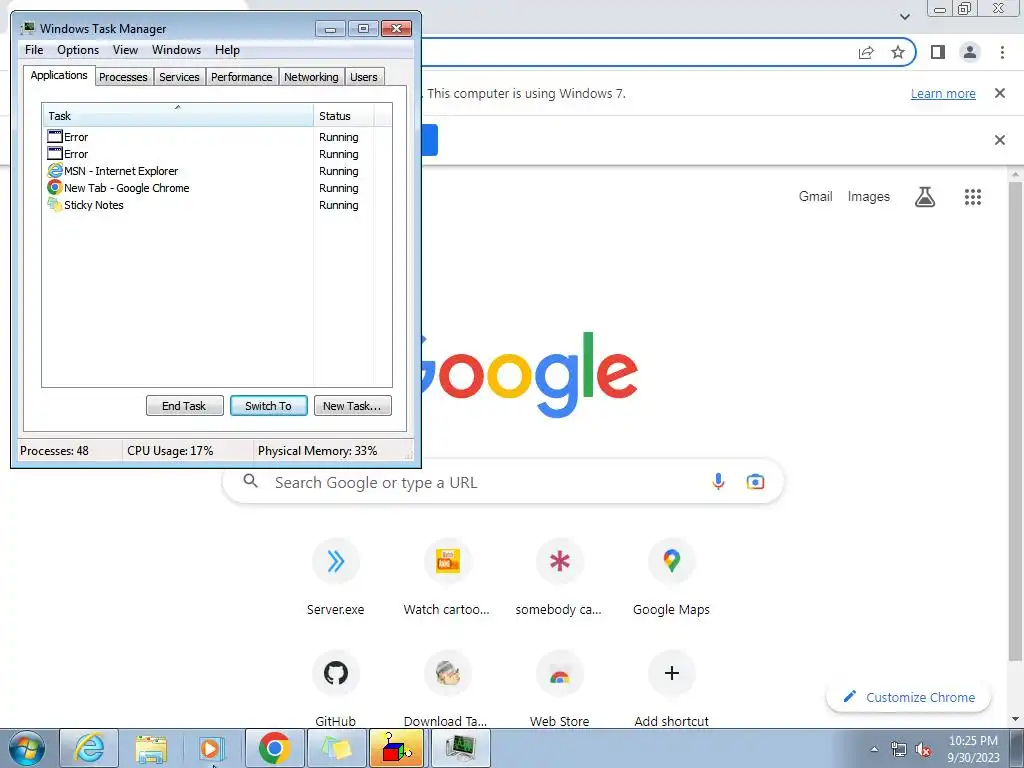Viewport: 1024px width, 768px height.
Task: Open Chrome tab search chevron
Action: click(x=904, y=16)
